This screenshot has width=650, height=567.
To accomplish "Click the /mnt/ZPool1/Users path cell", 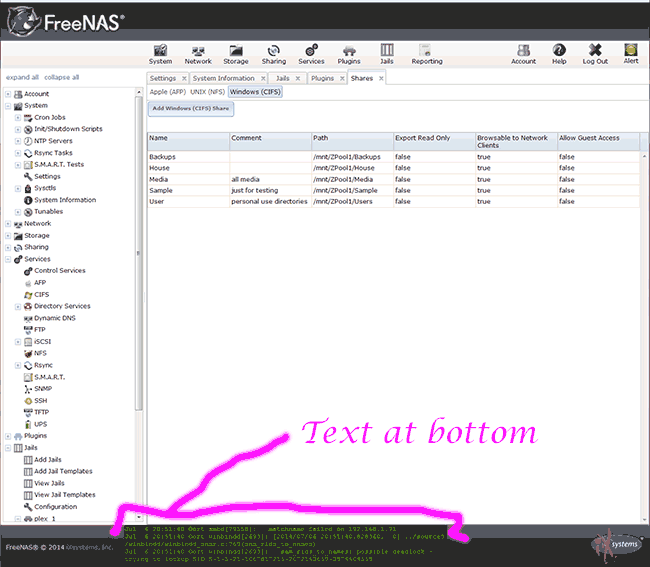I will [x=352, y=201].
